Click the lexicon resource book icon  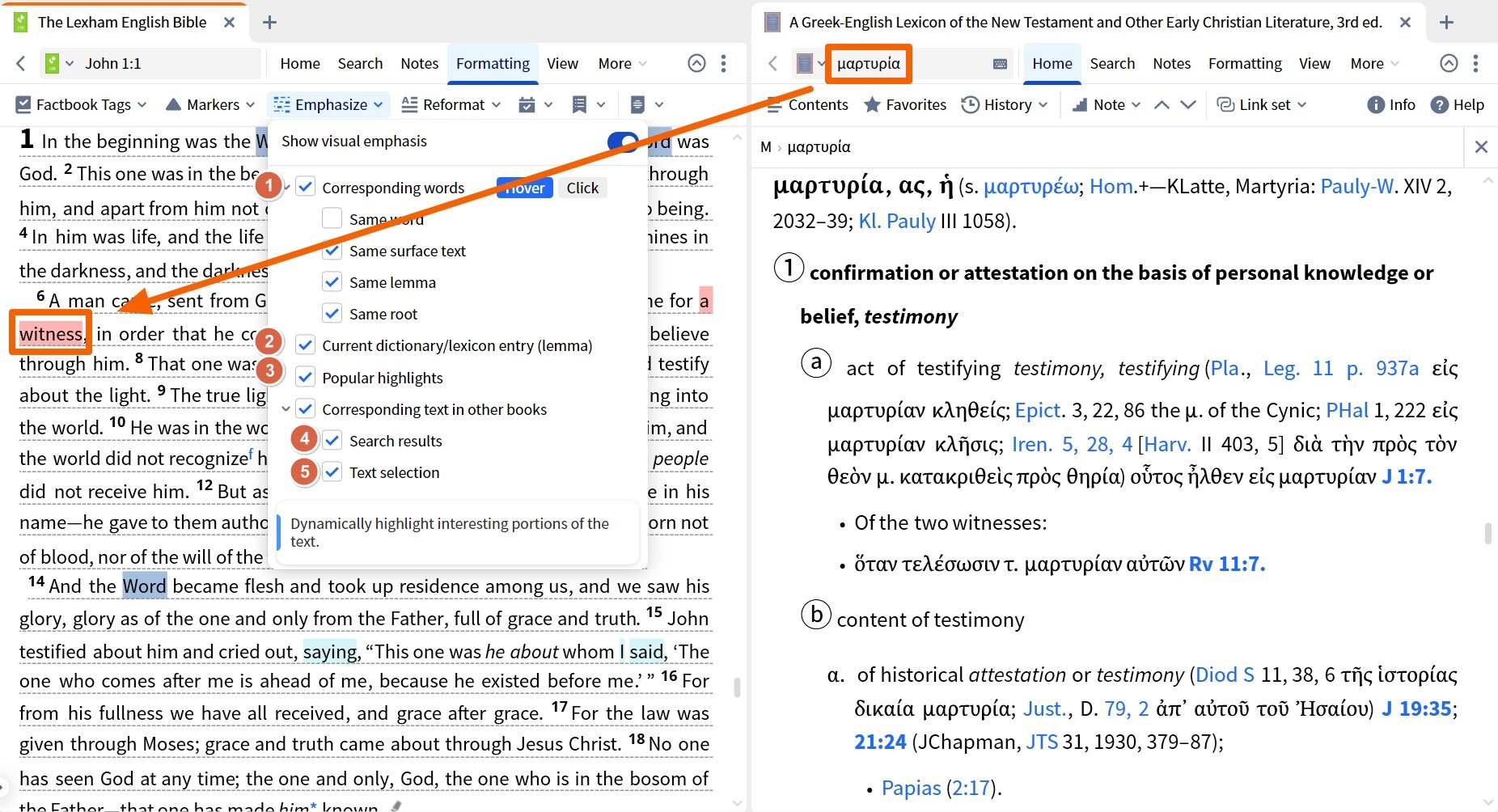coord(804,63)
